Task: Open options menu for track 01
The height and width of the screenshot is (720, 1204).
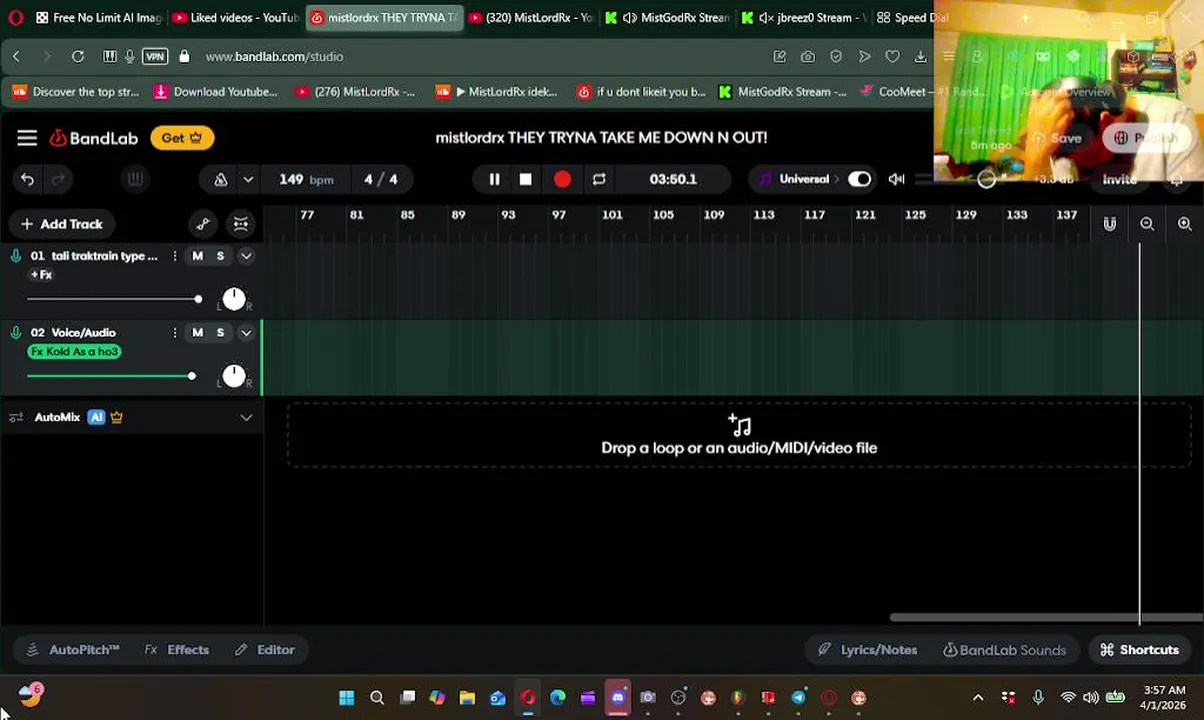Action: pos(174,256)
